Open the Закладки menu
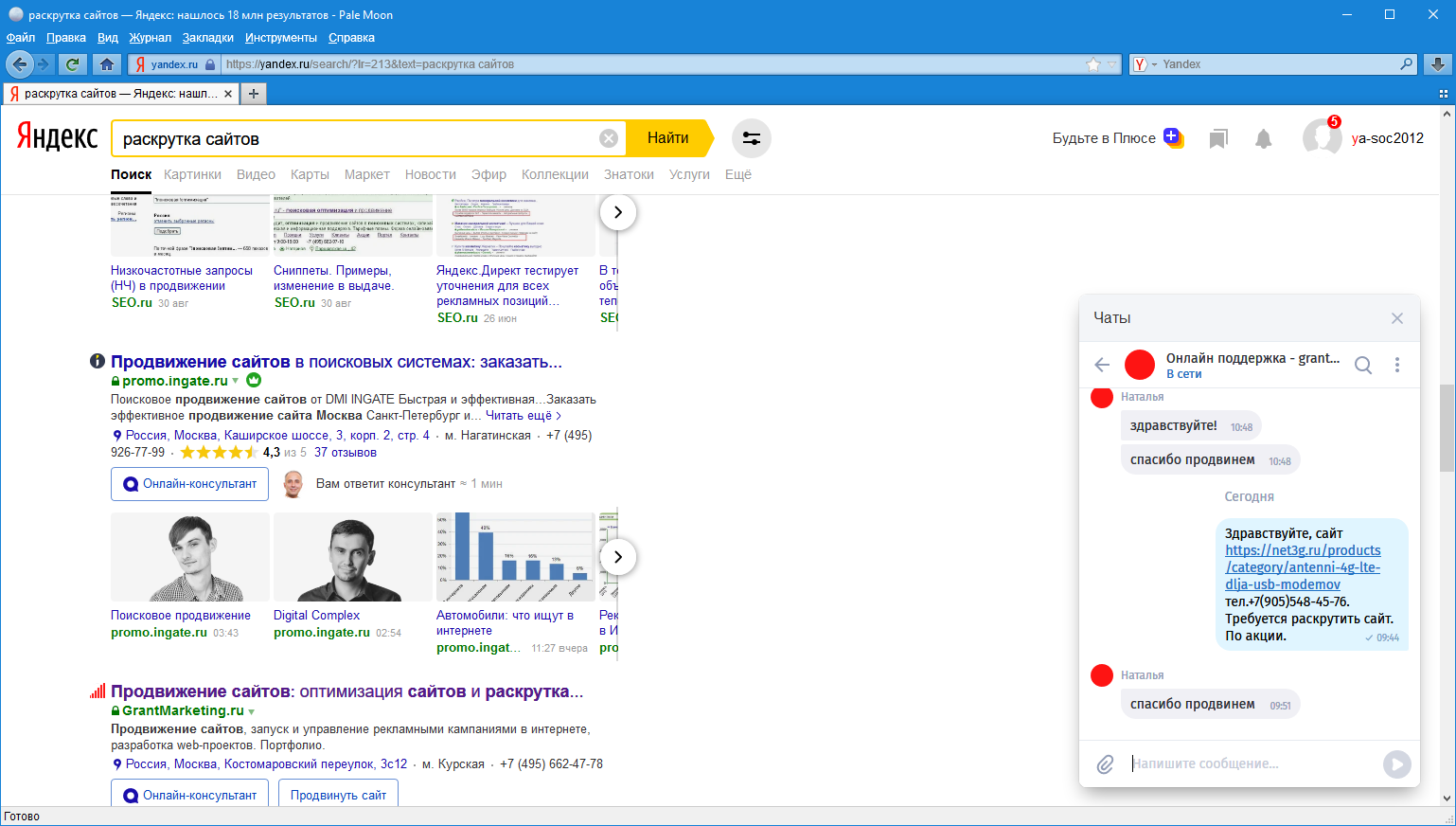The height and width of the screenshot is (826, 1456). [x=208, y=38]
